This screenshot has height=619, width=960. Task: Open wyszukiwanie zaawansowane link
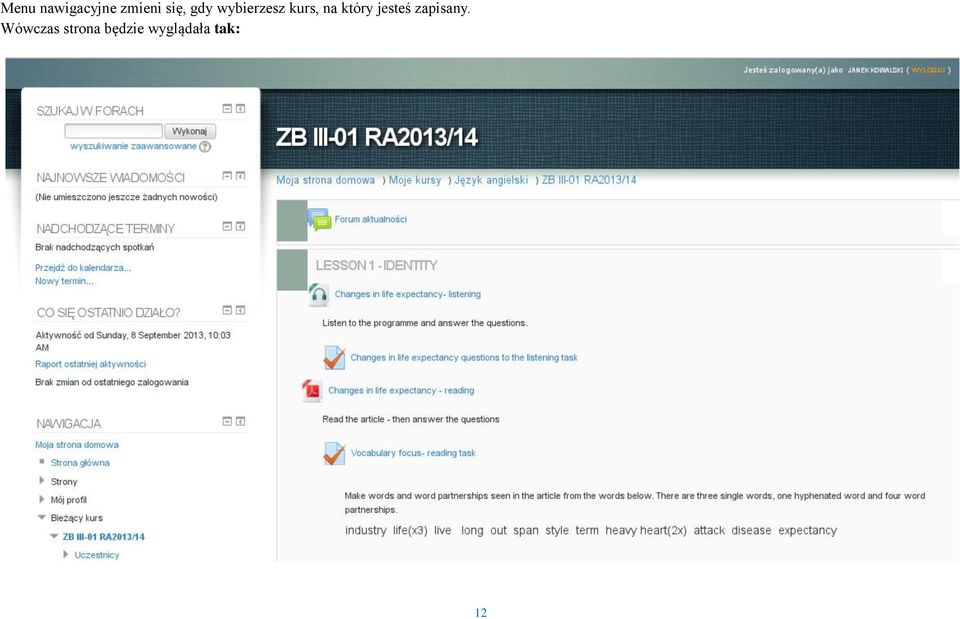[133, 146]
